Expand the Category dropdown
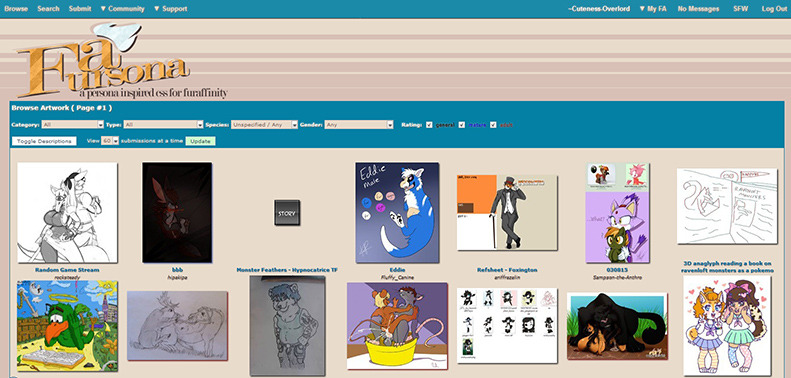 coord(73,125)
